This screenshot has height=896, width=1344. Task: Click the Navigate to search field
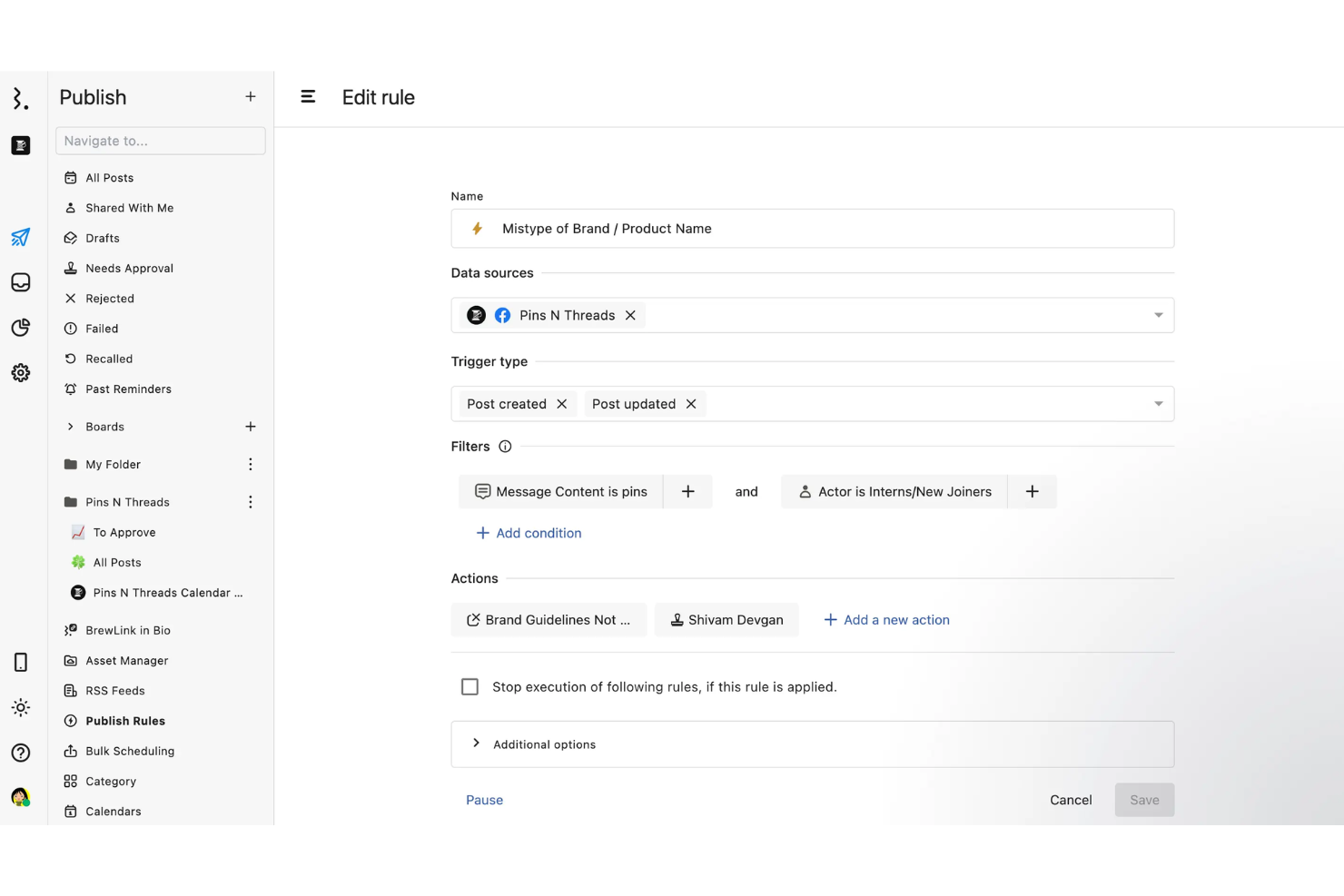click(x=160, y=141)
